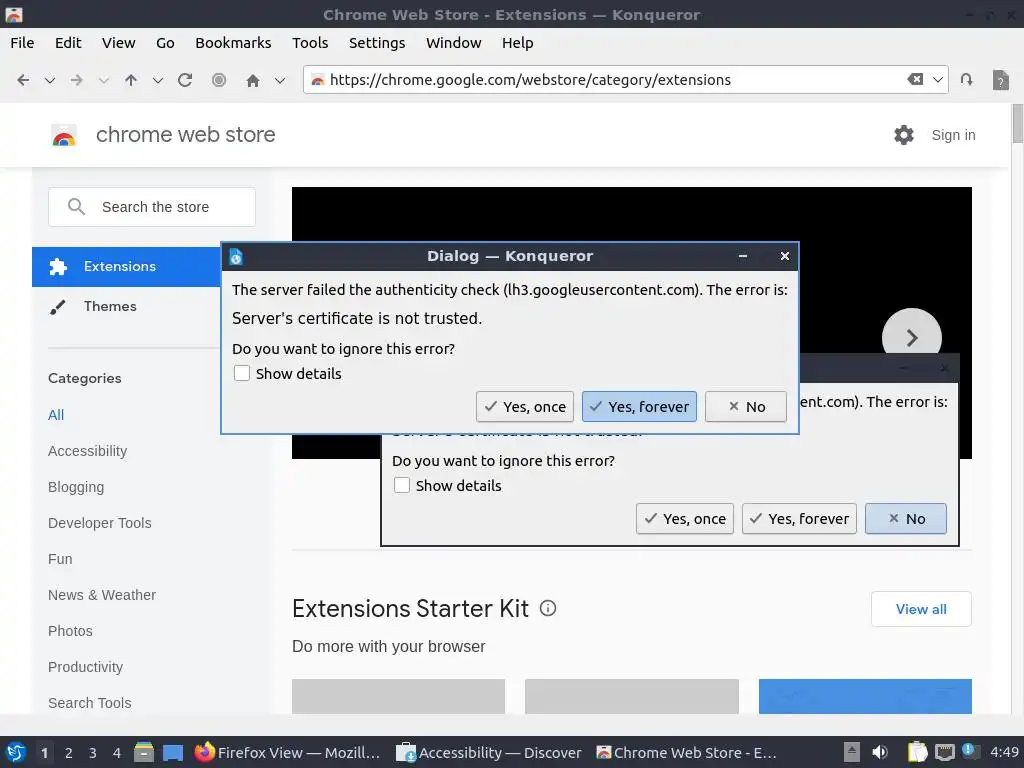This screenshot has width=1024, height=768.
Task: Click the forward navigation arrow
Action: [x=76, y=80]
